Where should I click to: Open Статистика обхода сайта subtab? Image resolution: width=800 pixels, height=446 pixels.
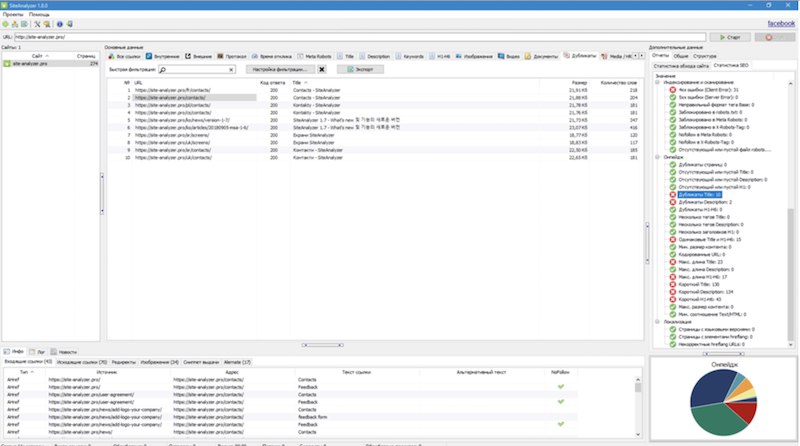[681, 66]
